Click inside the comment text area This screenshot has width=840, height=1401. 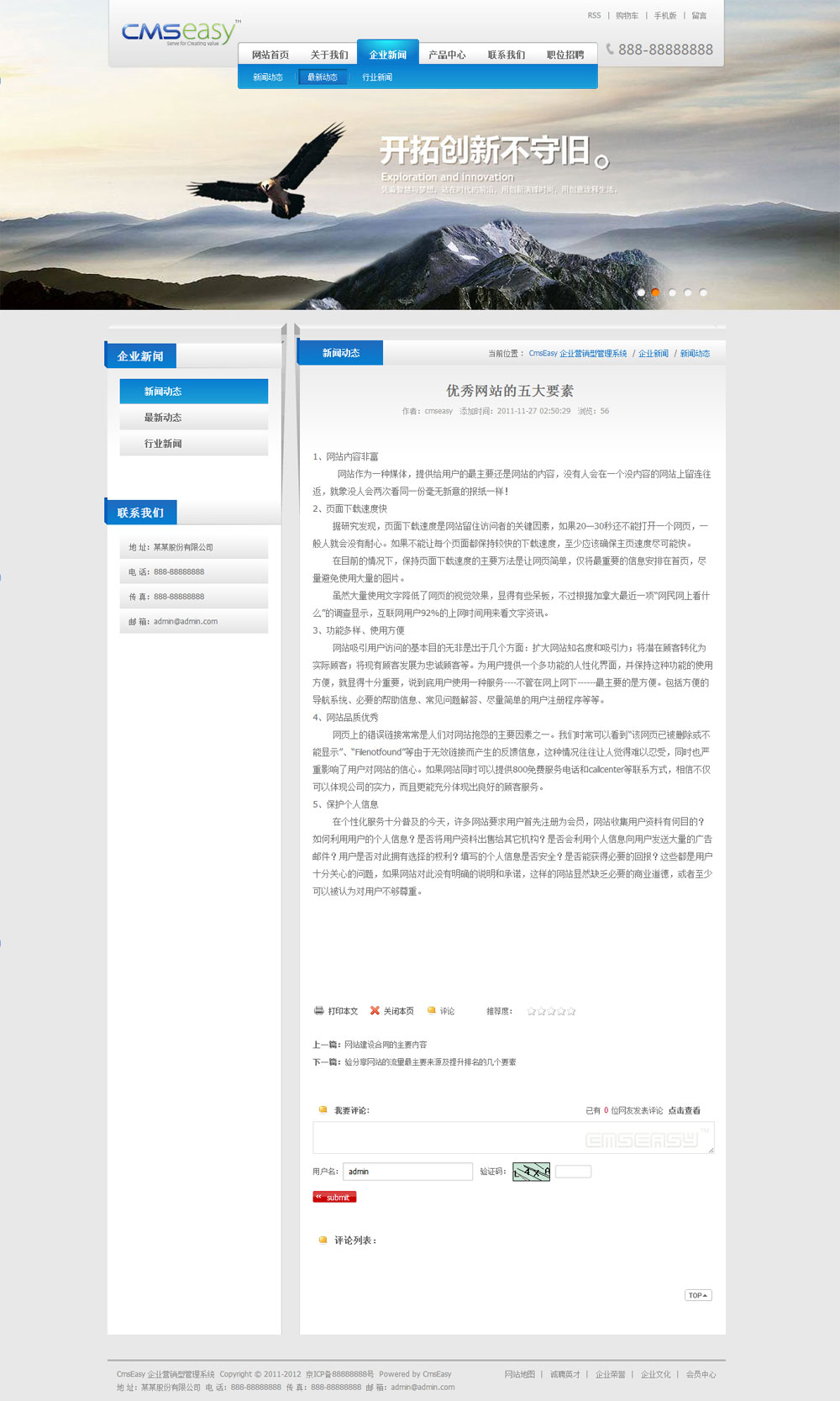512,1138
